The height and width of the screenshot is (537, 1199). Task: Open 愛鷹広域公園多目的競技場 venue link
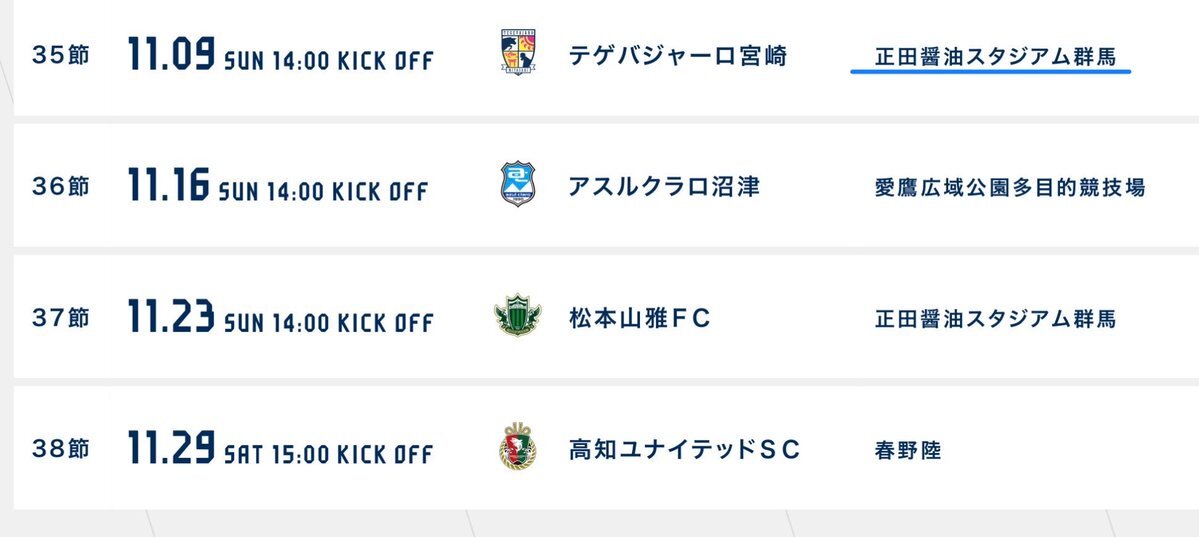[1009, 187]
